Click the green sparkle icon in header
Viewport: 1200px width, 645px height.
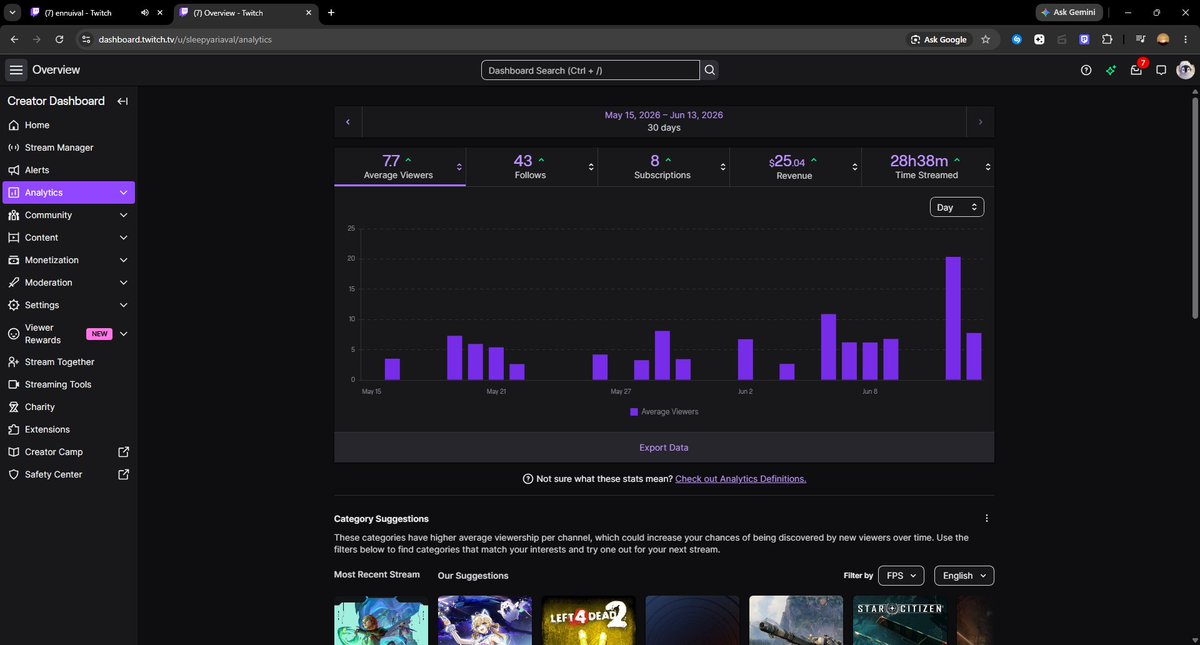pos(1111,70)
